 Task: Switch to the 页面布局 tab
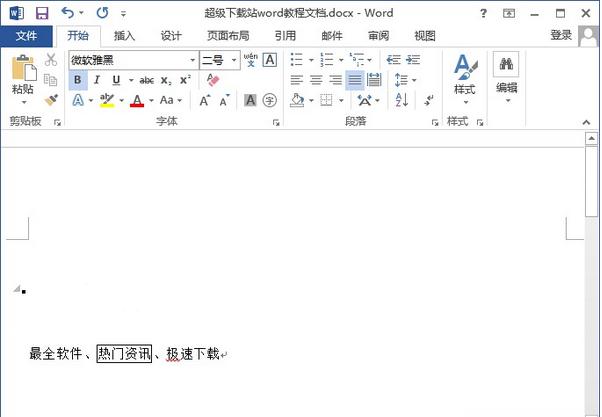(228, 36)
